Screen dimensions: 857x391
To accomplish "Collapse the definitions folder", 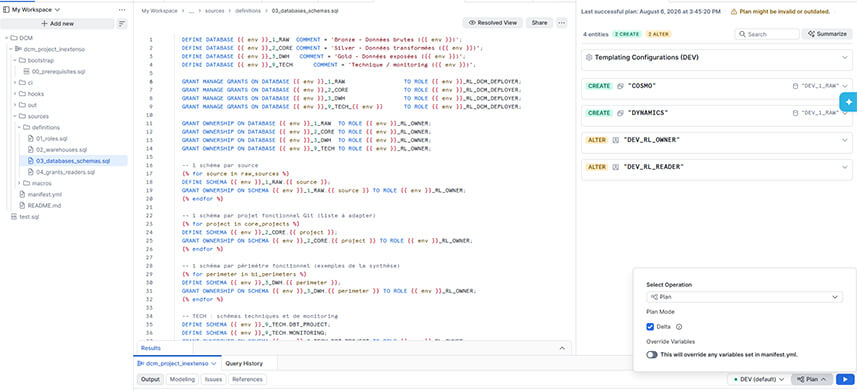I will tap(19, 127).
